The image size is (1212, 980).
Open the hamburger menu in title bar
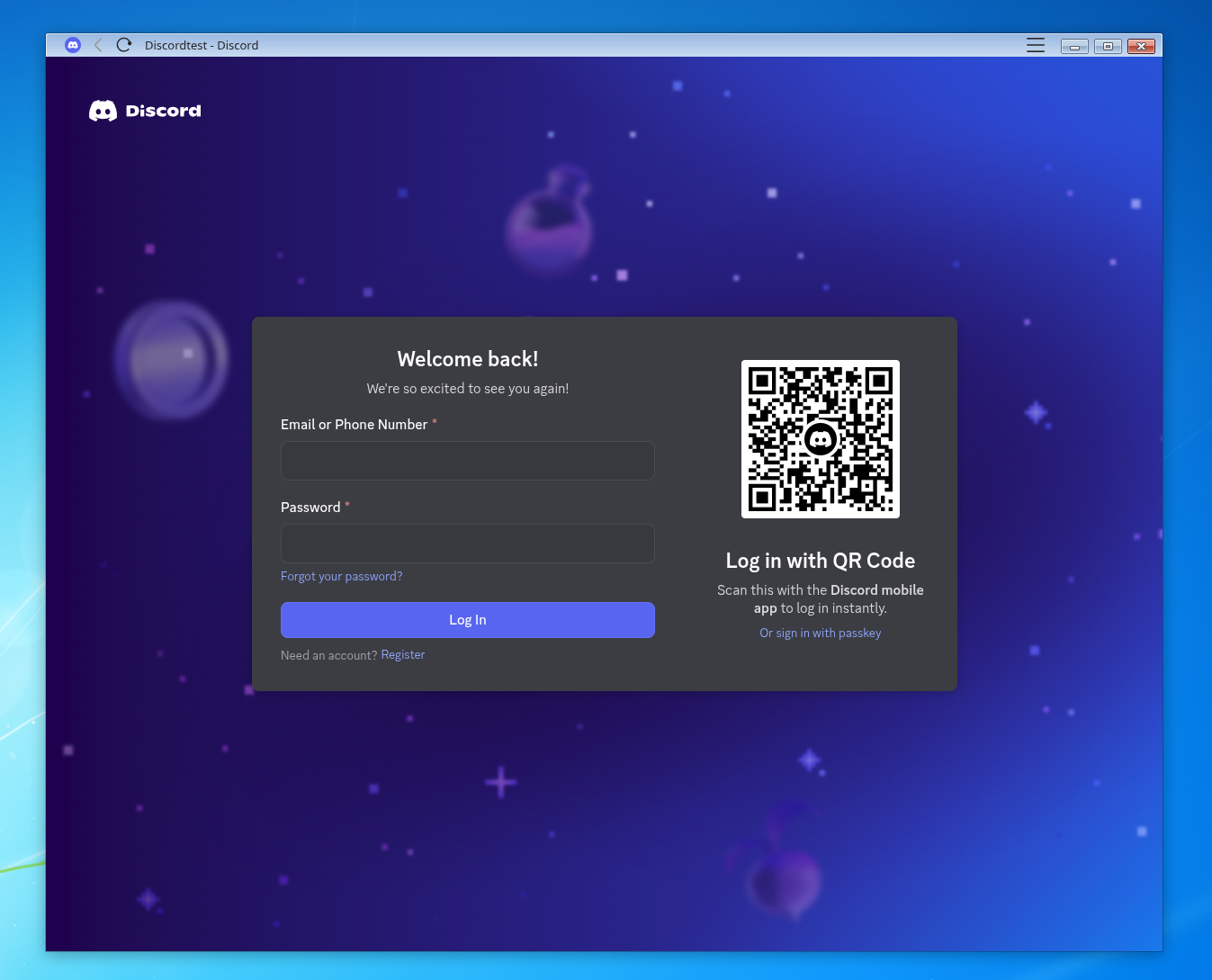pos(1036,45)
